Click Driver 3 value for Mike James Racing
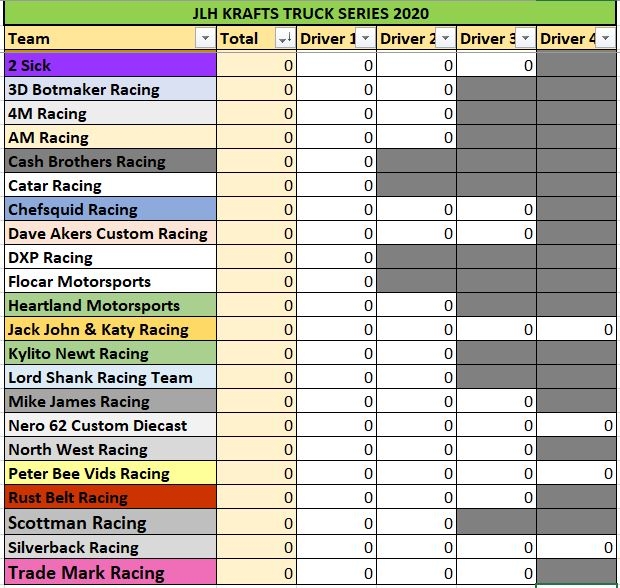Image resolution: width=620 pixels, height=588 pixels. click(x=496, y=401)
